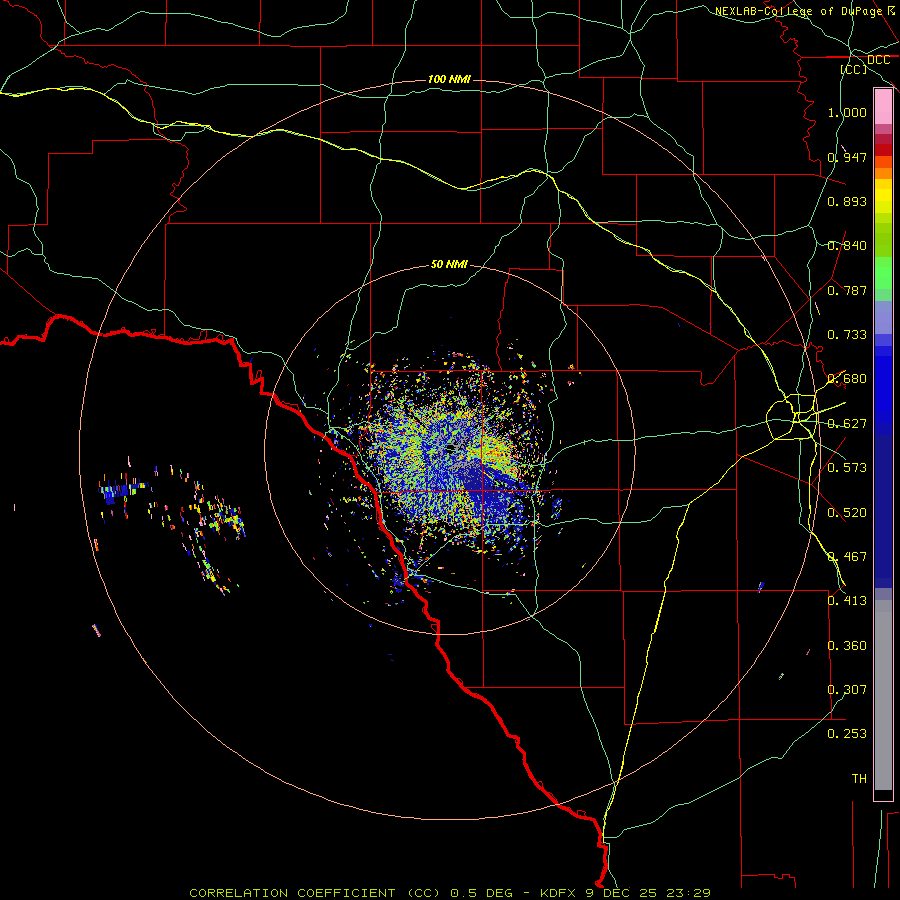Click the 0.520 scale value
The image size is (900, 900).
(847, 513)
